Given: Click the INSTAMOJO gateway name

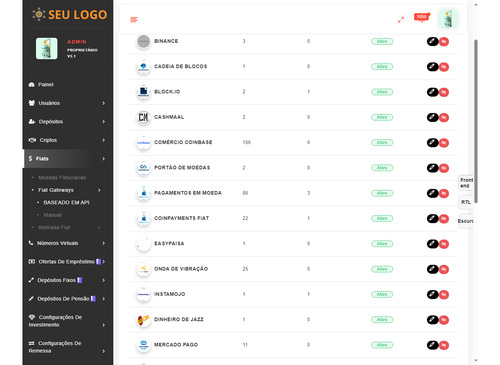Looking at the screenshot, I should coord(169,294).
